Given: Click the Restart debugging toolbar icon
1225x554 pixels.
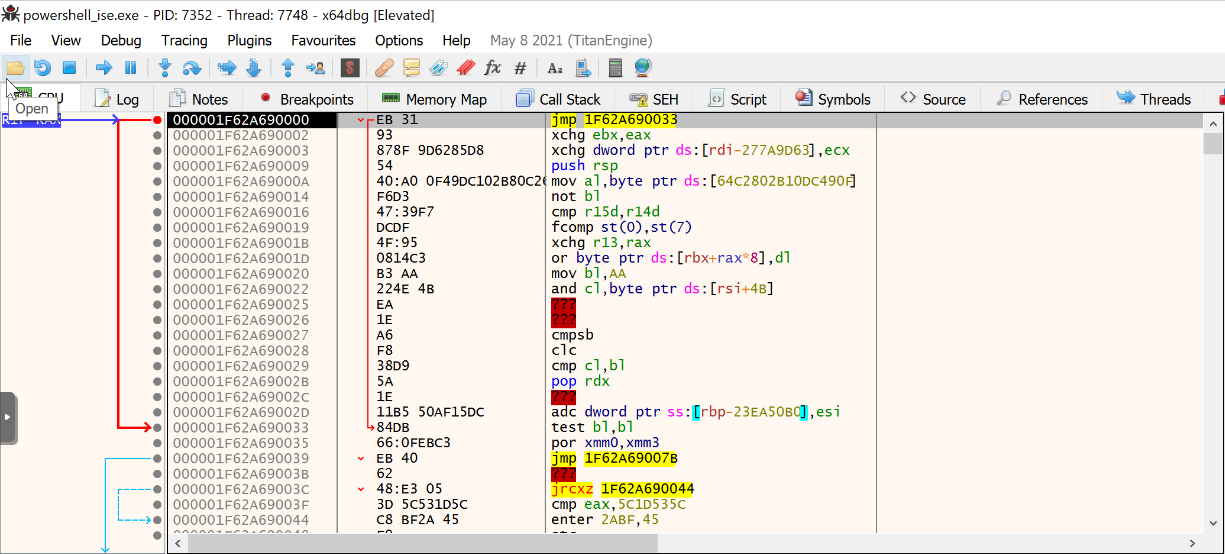Looking at the screenshot, I should pyautogui.click(x=42, y=68).
